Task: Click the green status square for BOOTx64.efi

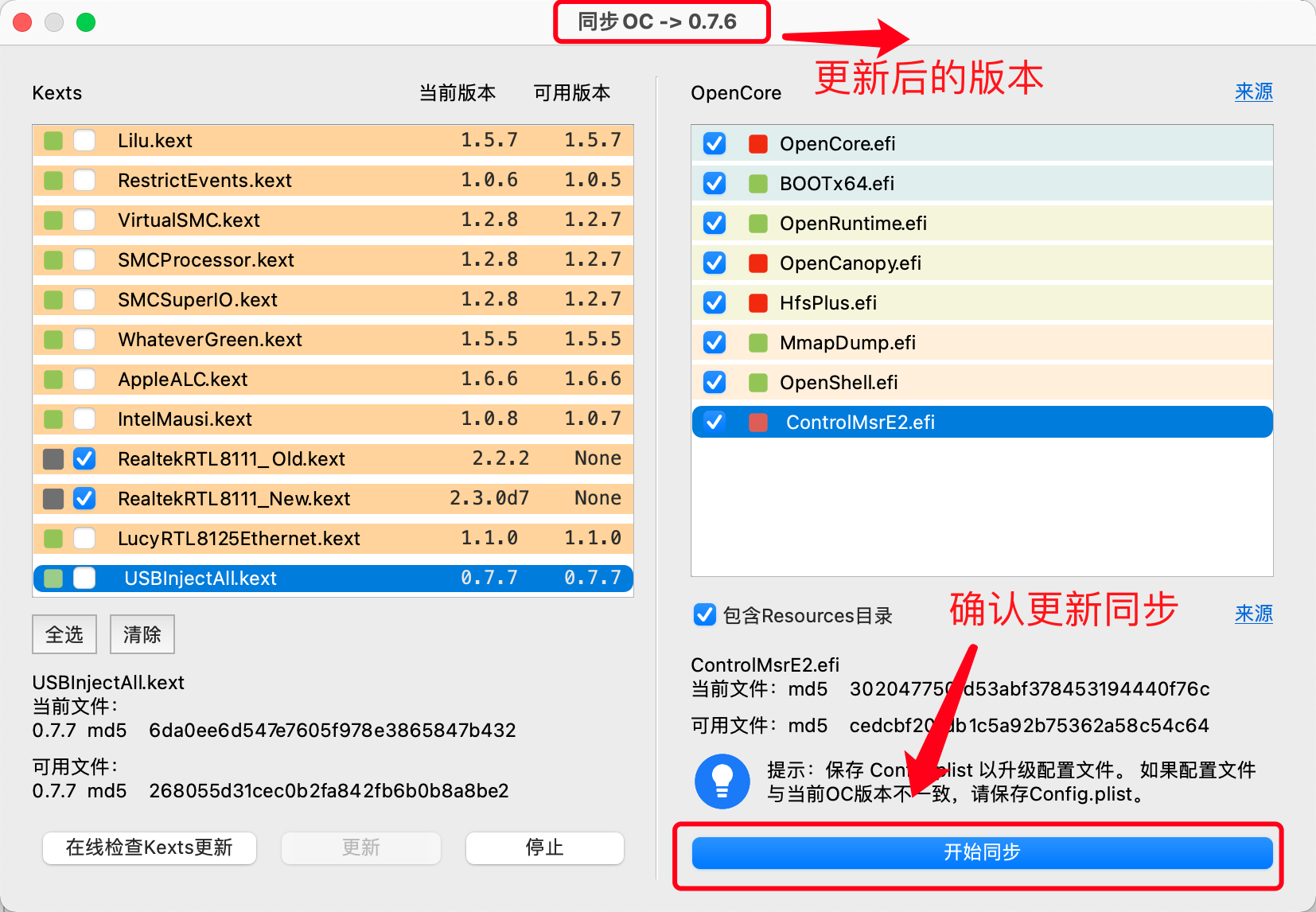Action: (758, 184)
